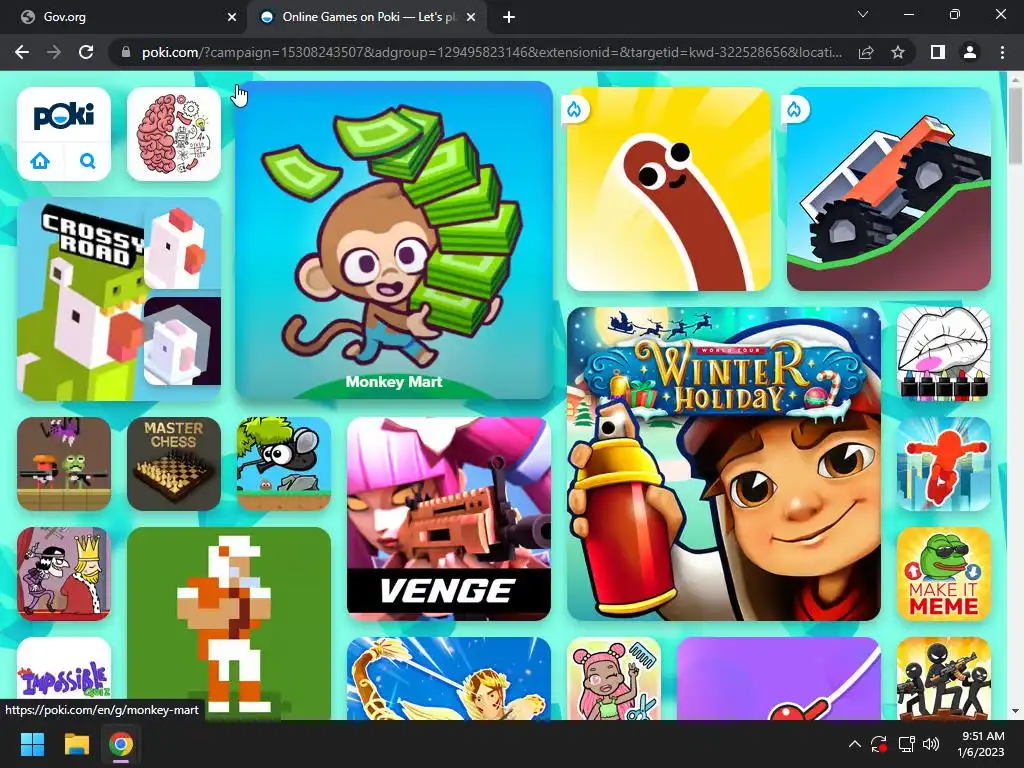This screenshot has width=1024, height=768.
Task: Click the Poki logo
Action: click(64, 116)
